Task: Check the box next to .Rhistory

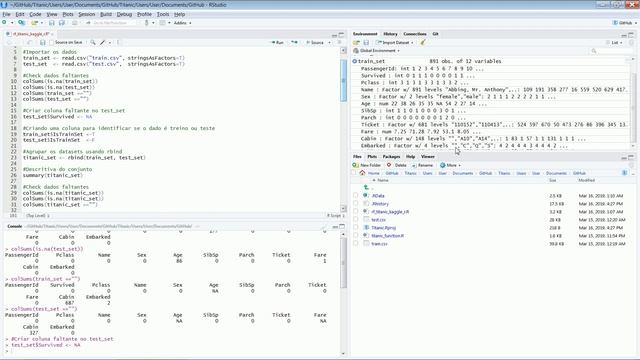Action: (356, 204)
